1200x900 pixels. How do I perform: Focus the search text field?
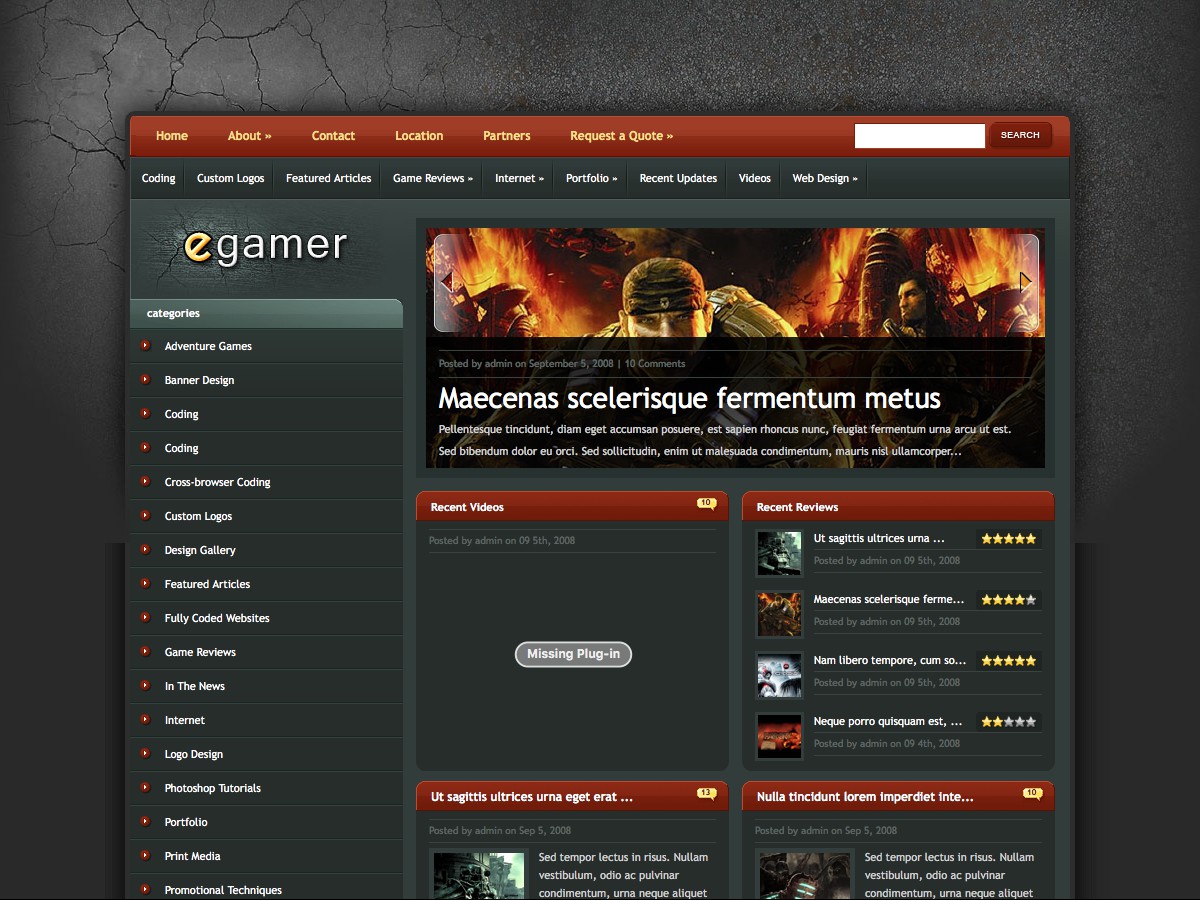(920, 136)
